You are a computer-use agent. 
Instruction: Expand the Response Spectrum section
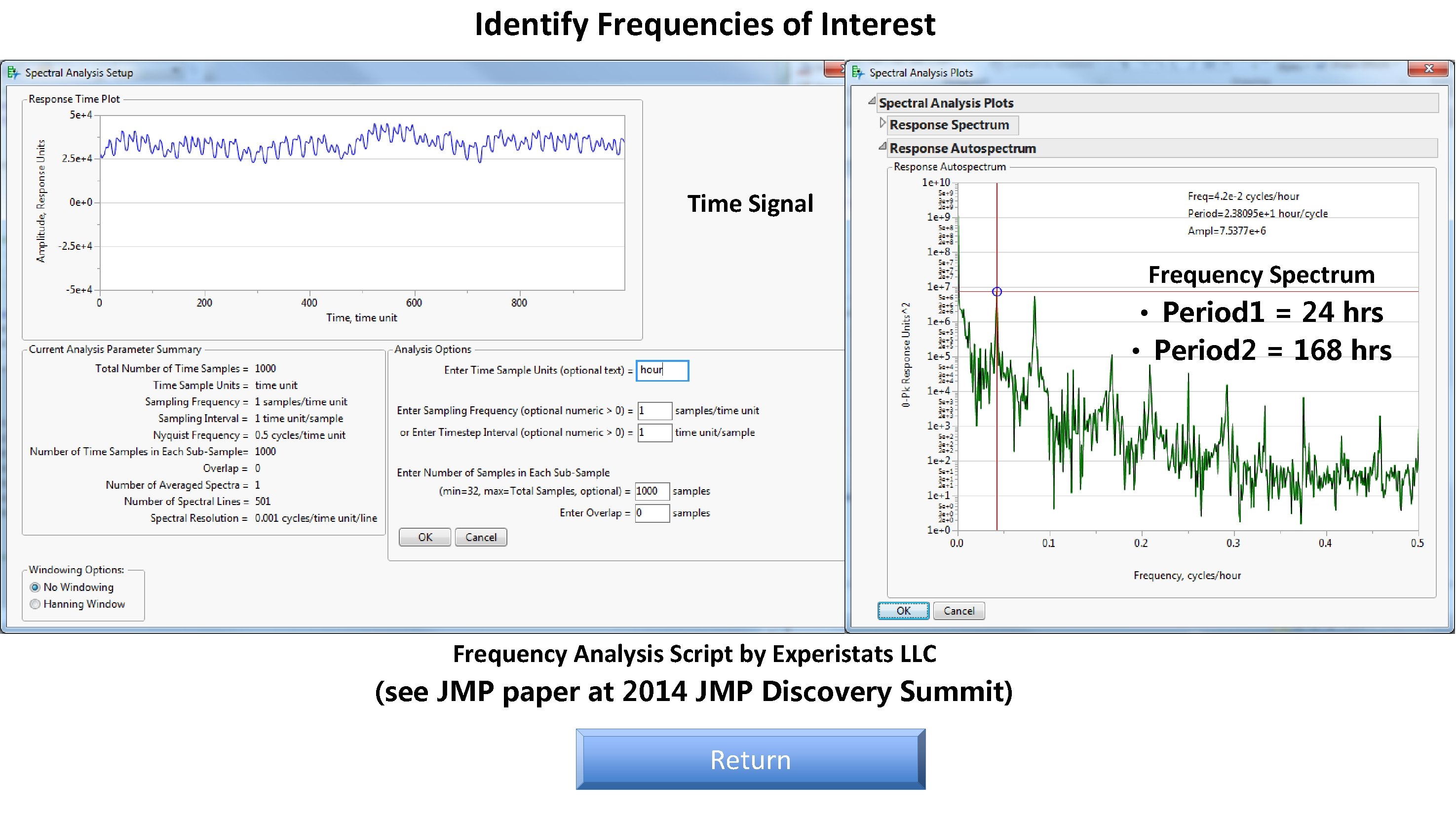tap(883, 123)
